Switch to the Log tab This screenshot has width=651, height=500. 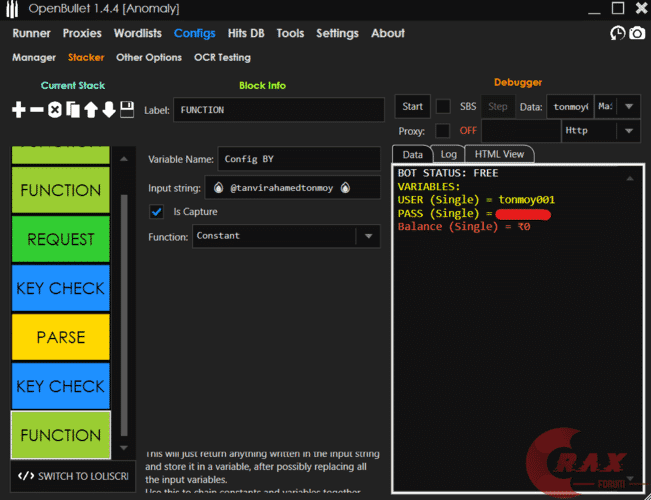tap(449, 154)
